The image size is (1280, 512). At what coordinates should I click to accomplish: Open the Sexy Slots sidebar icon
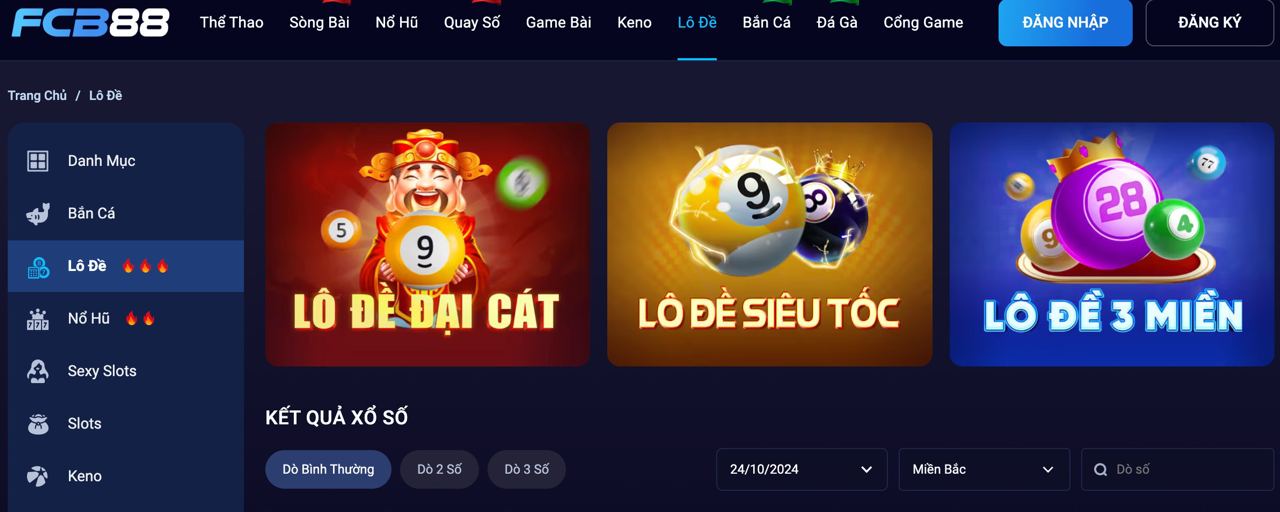(x=37, y=371)
